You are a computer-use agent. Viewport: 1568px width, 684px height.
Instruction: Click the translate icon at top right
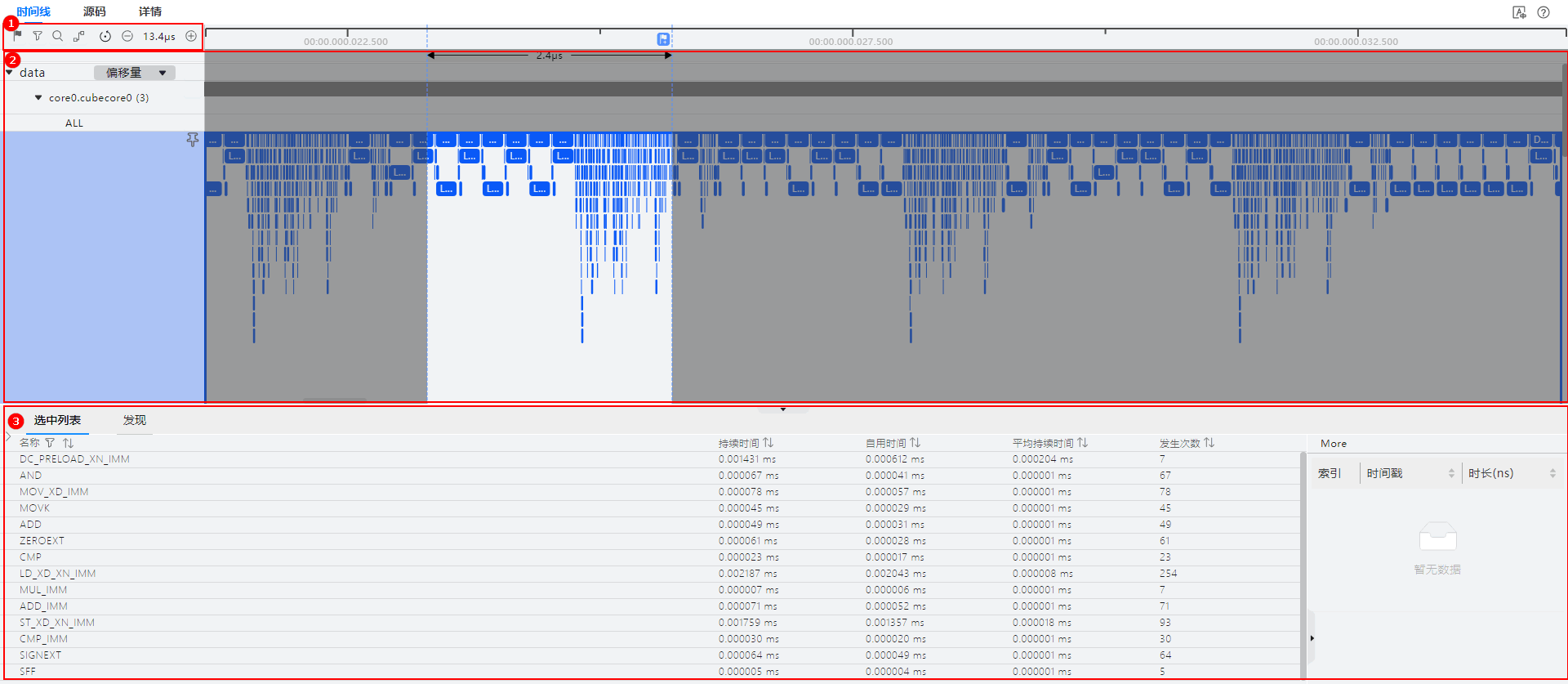click(x=1519, y=12)
